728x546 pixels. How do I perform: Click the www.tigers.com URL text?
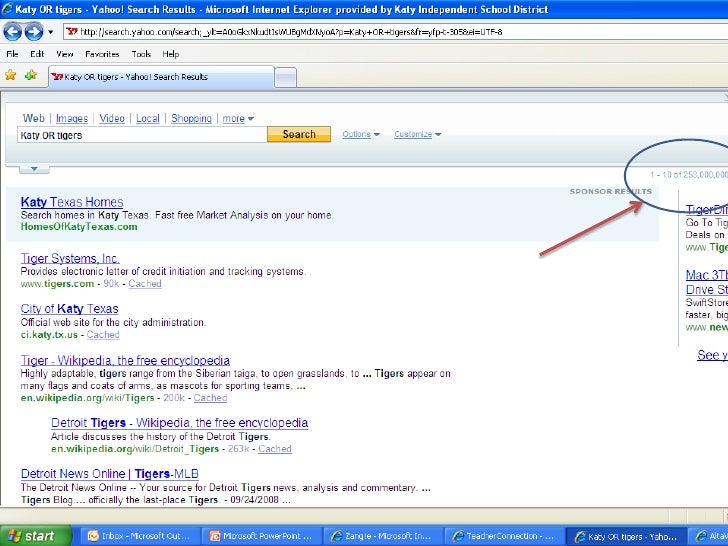(57, 284)
